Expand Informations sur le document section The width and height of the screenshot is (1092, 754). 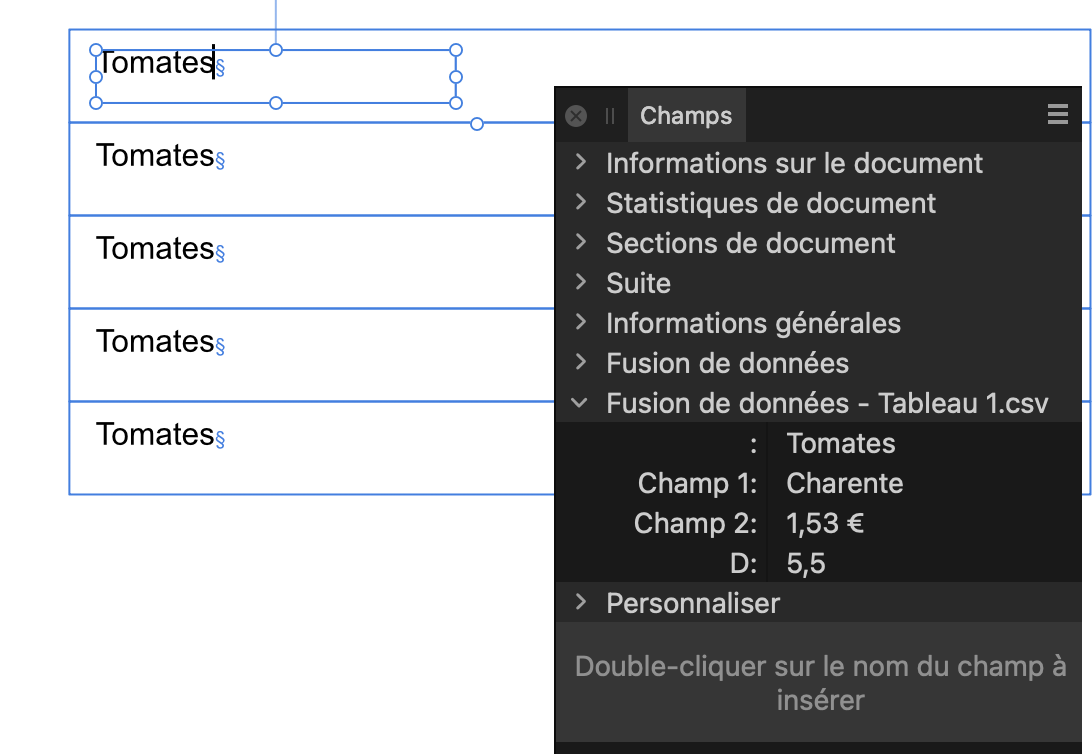(x=581, y=162)
